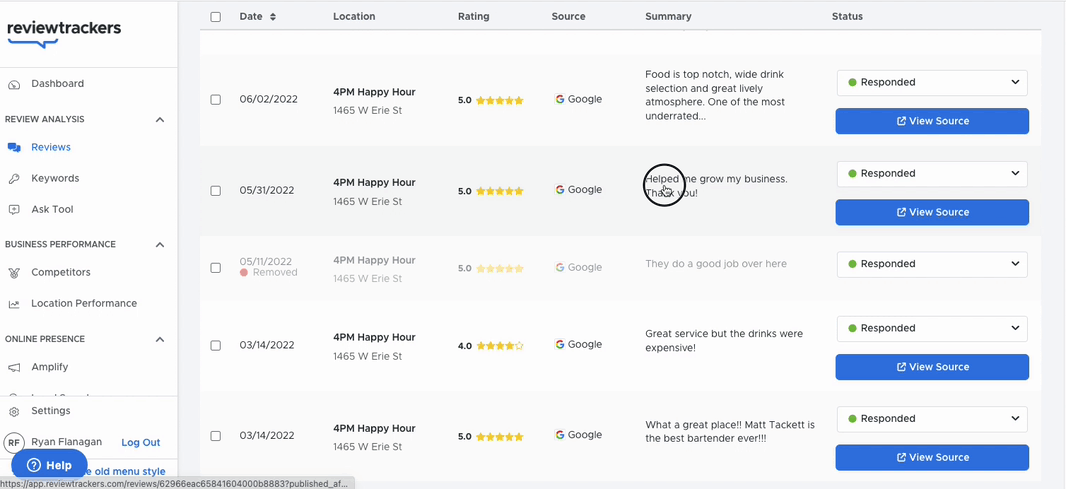Click the Reviews speech bubble icon

[x=14, y=148]
